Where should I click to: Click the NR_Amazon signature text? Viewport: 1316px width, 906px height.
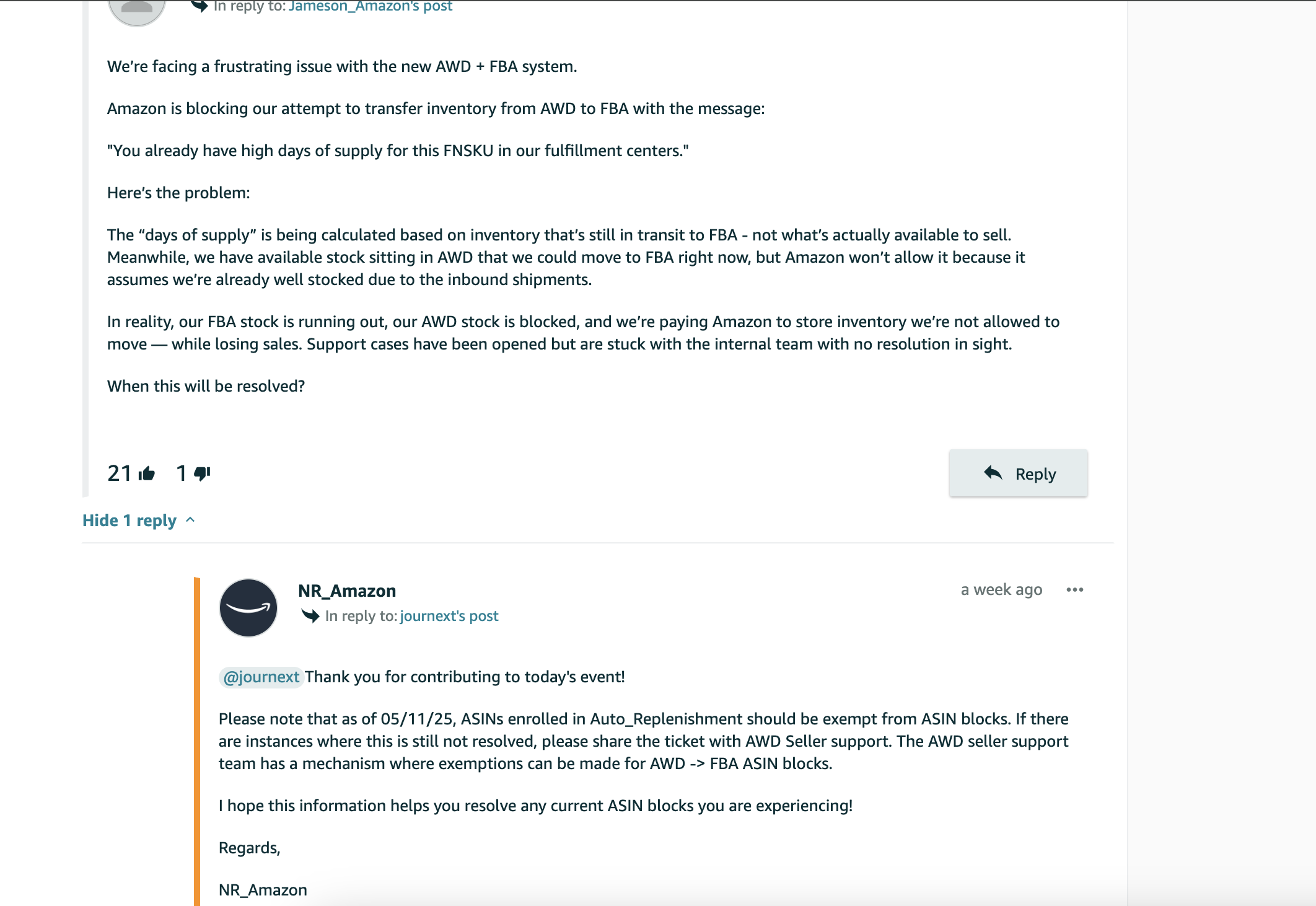pos(263,890)
